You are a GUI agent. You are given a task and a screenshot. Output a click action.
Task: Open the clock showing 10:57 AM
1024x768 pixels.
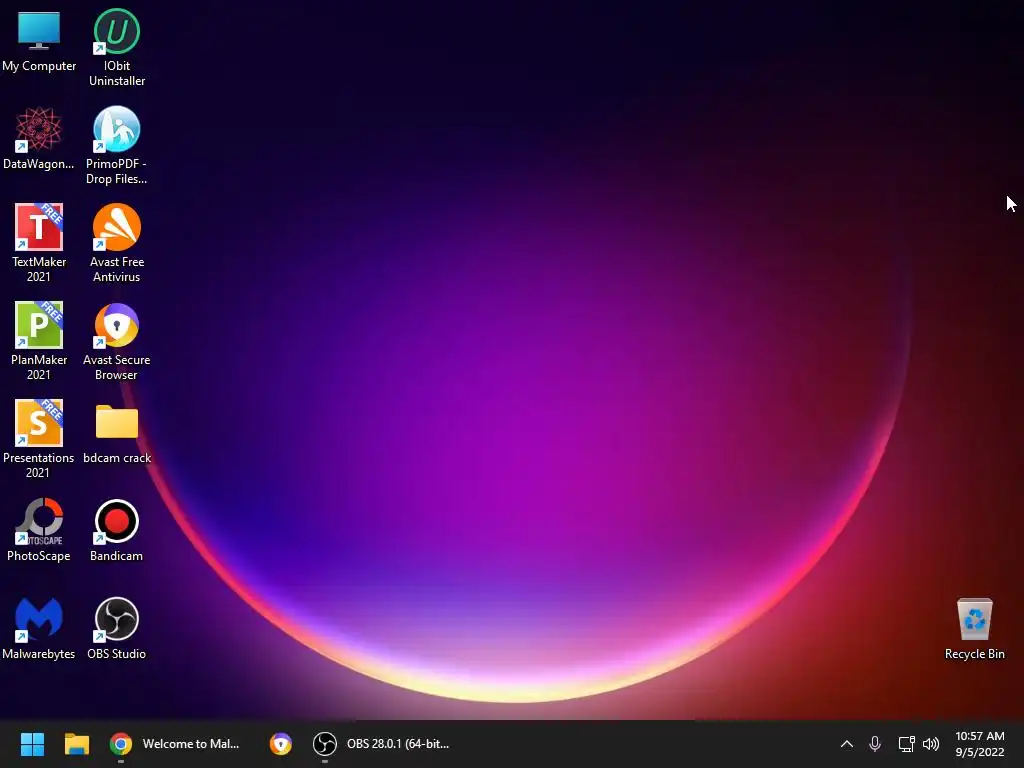click(x=980, y=744)
